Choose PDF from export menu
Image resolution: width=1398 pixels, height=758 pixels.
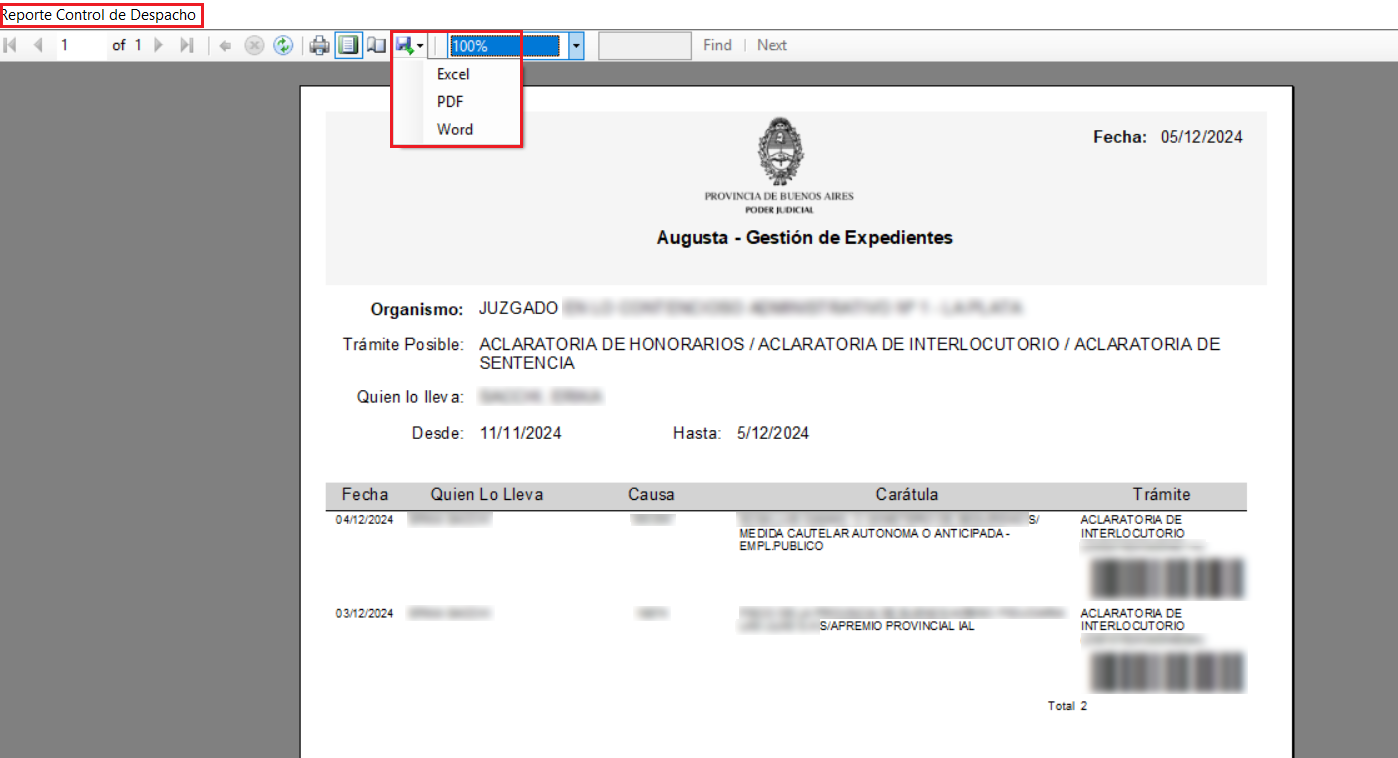point(450,102)
